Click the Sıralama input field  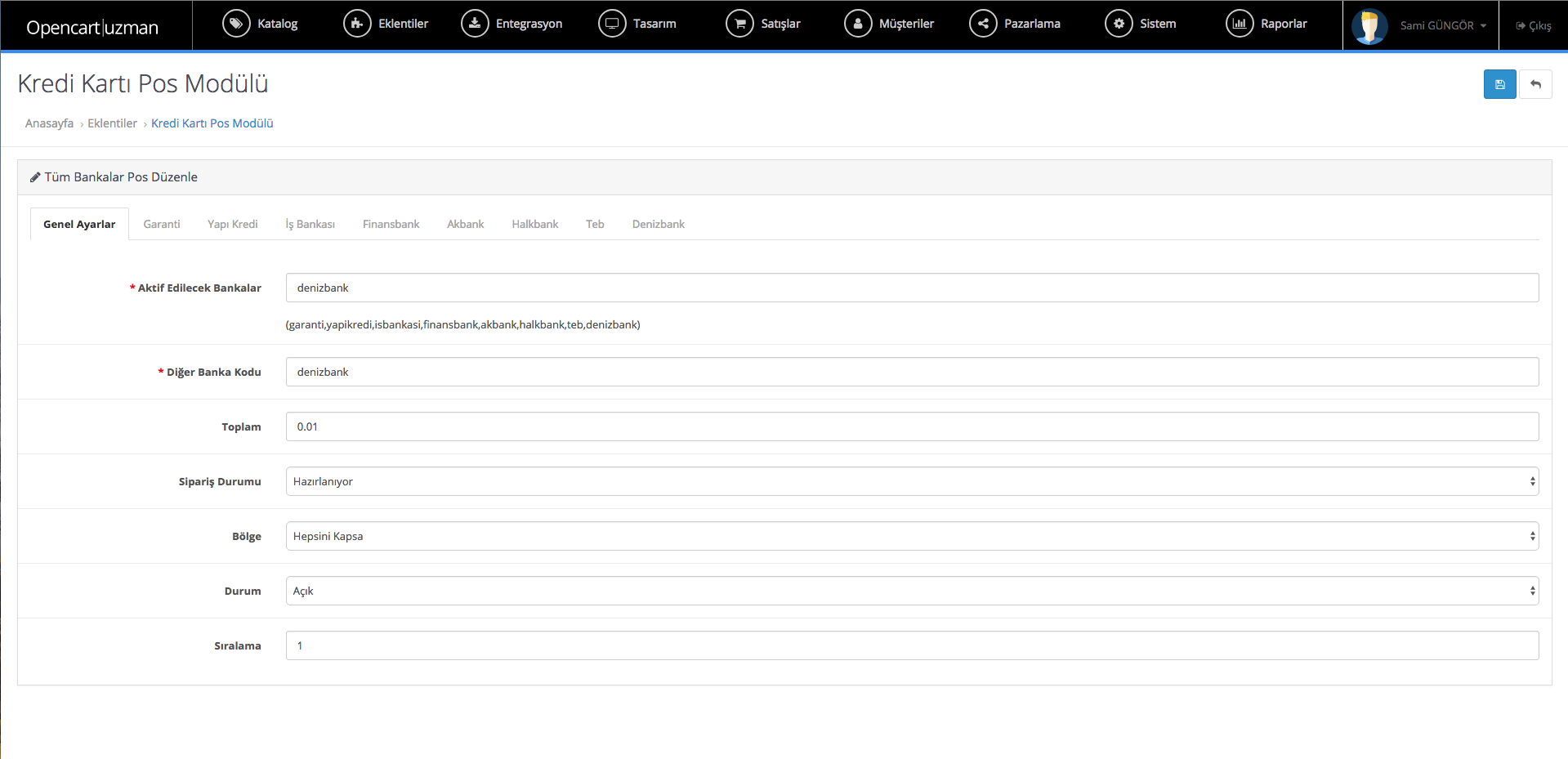point(912,645)
